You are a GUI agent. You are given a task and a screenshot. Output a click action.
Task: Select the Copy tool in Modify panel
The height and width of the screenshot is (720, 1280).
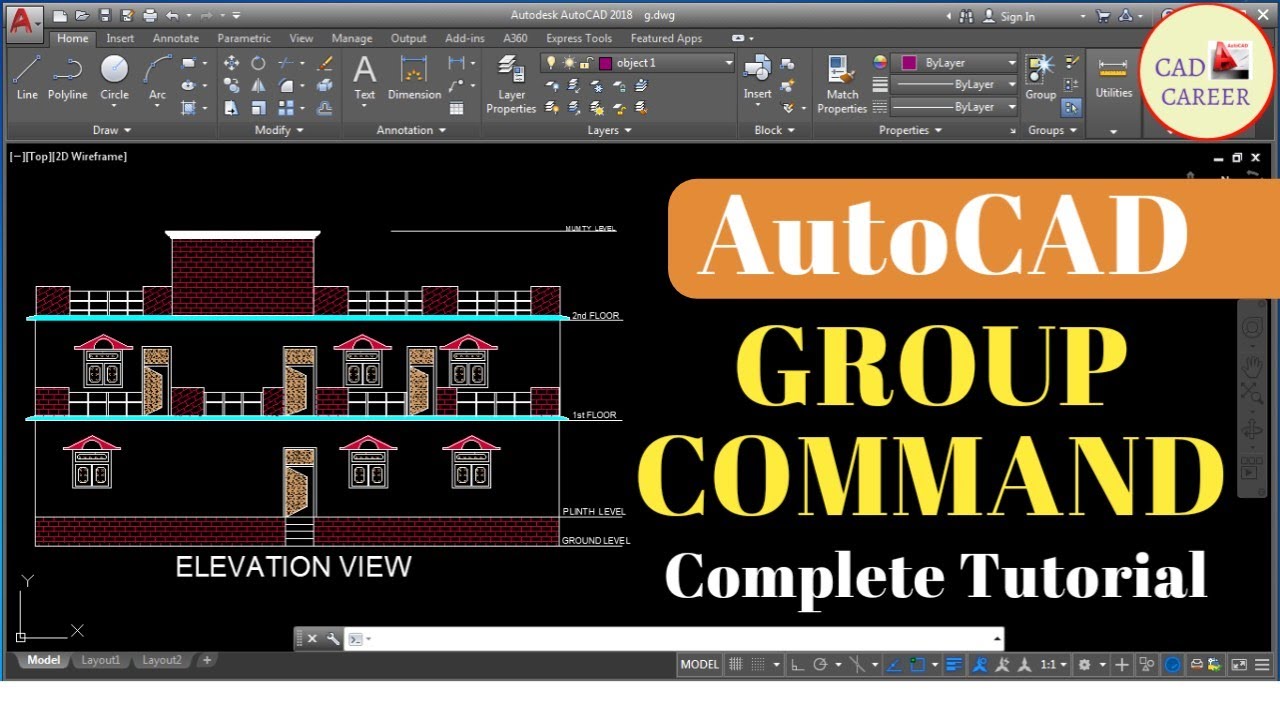click(231, 85)
